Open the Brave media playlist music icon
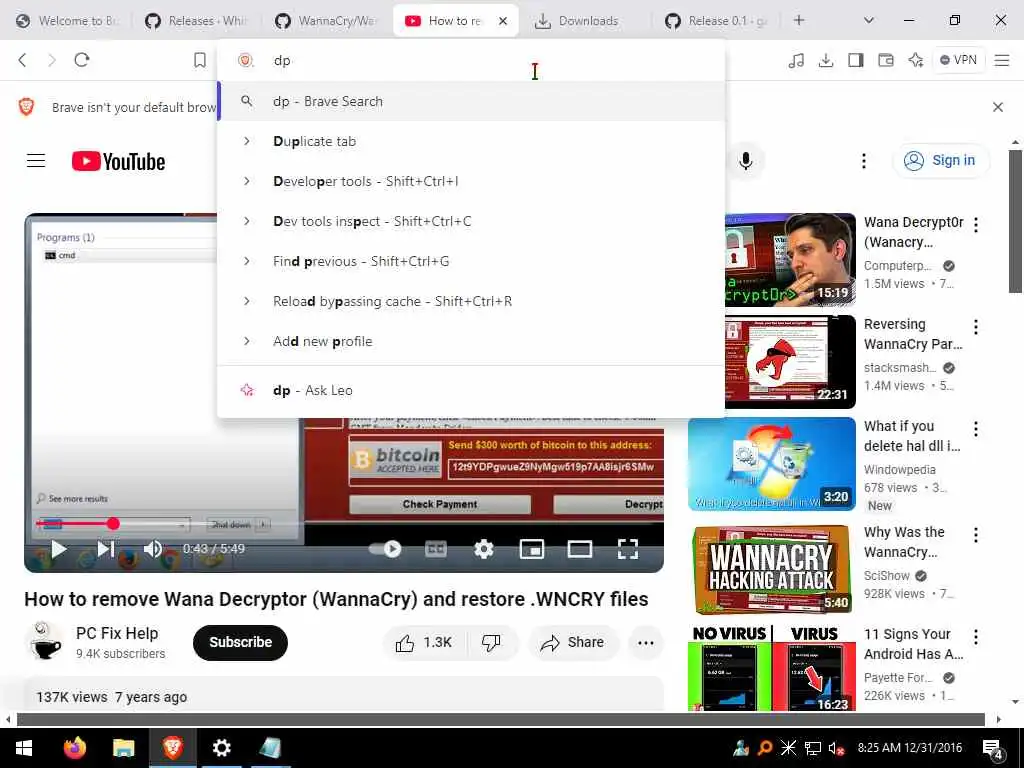Image resolution: width=1024 pixels, height=768 pixels. pos(796,60)
